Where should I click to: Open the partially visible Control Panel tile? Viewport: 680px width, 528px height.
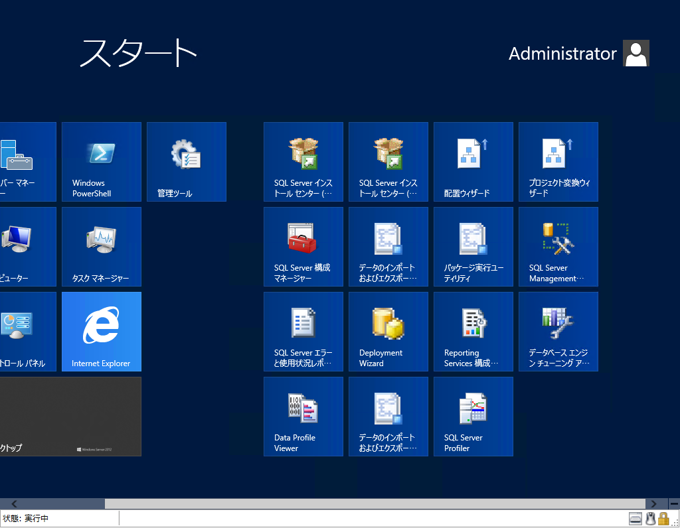(x=28, y=332)
